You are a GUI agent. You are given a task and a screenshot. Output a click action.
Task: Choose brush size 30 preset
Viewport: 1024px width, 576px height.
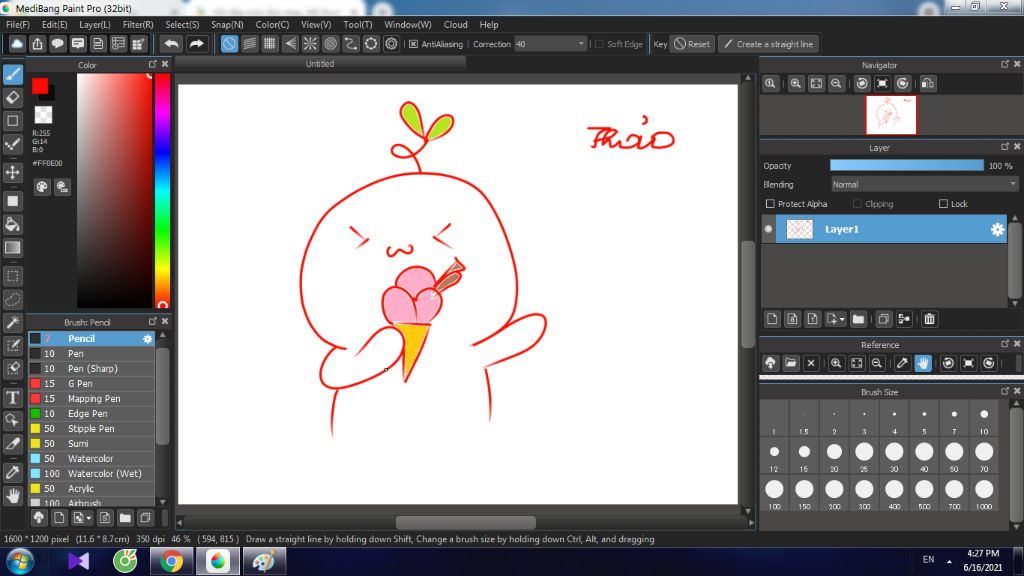894,455
